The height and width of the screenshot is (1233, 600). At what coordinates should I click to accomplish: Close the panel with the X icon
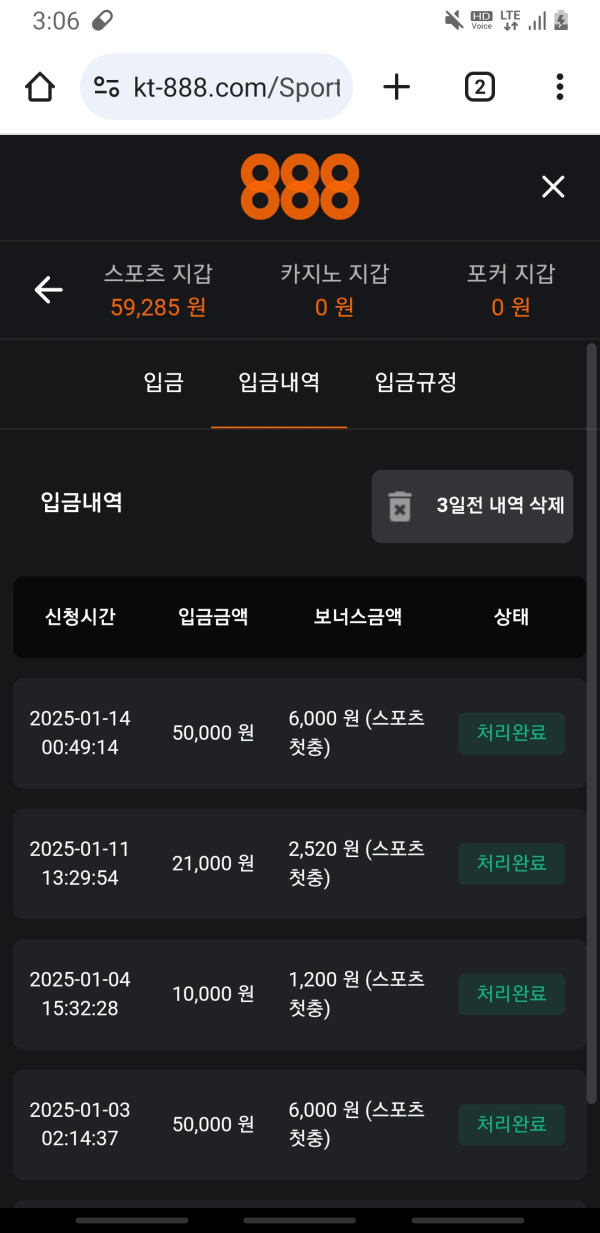pos(553,187)
